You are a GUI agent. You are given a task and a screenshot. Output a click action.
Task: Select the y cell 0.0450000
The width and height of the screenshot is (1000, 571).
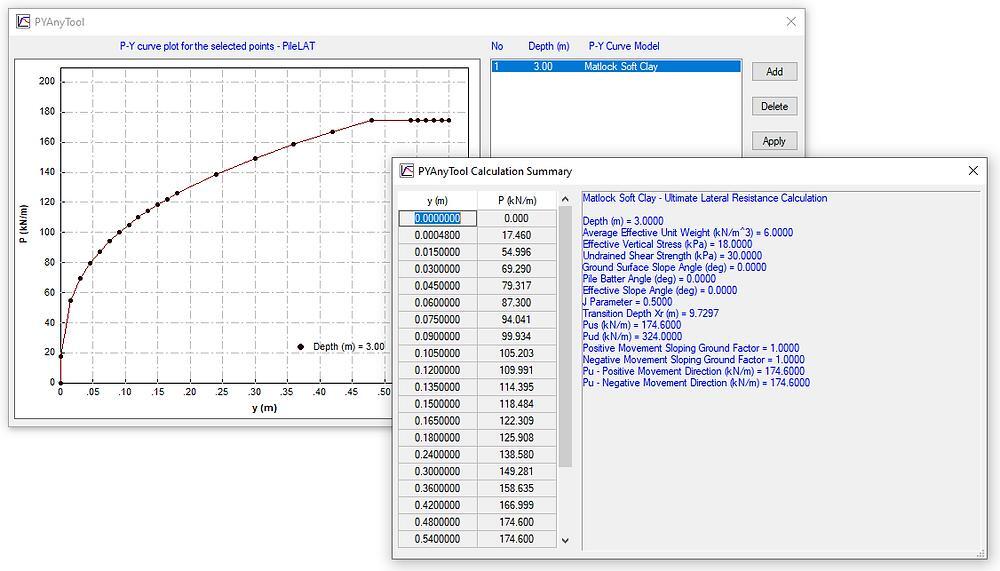click(x=438, y=286)
